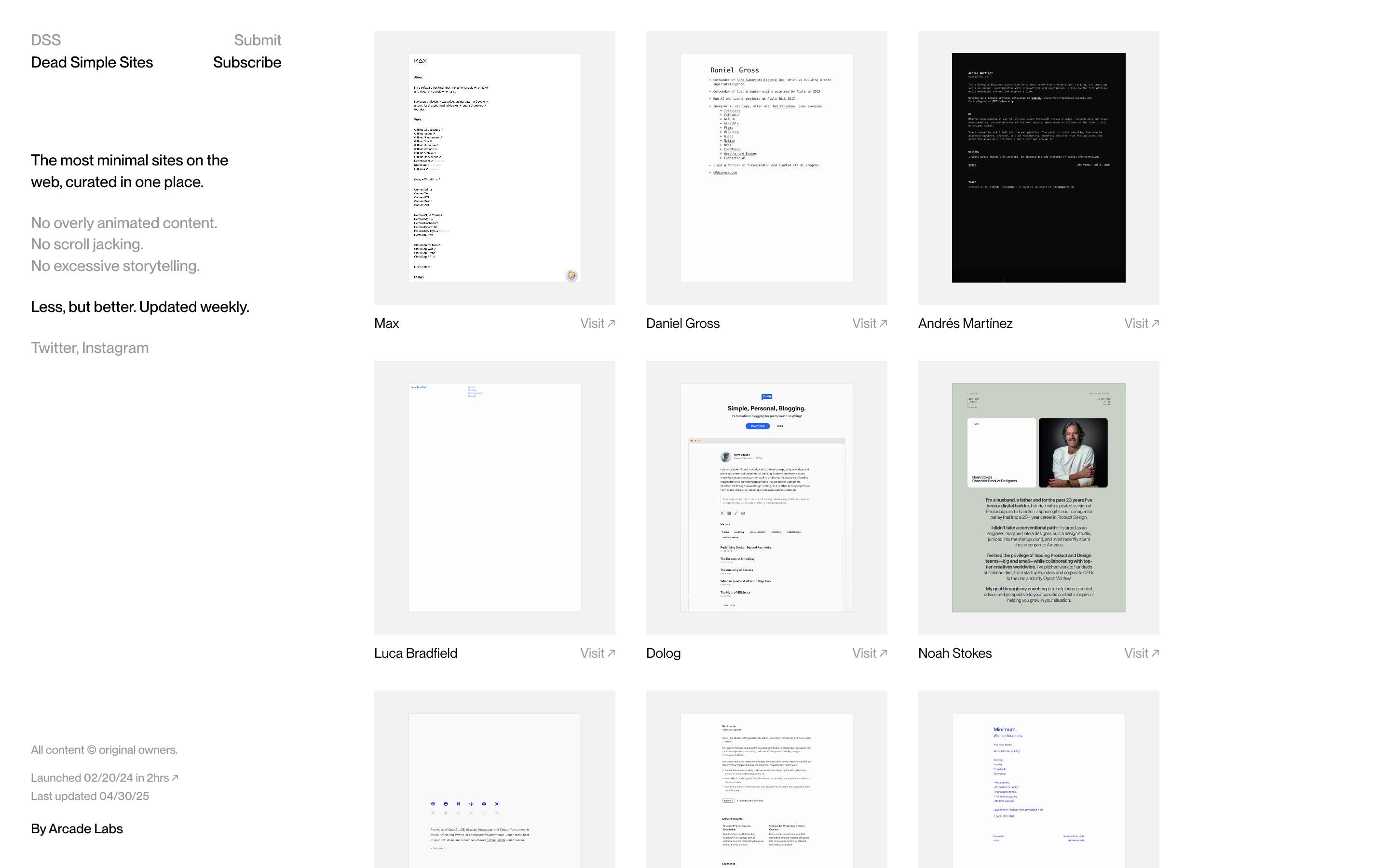Open the Instagram link
Viewport: 1389px width, 868px height.
[115, 347]
